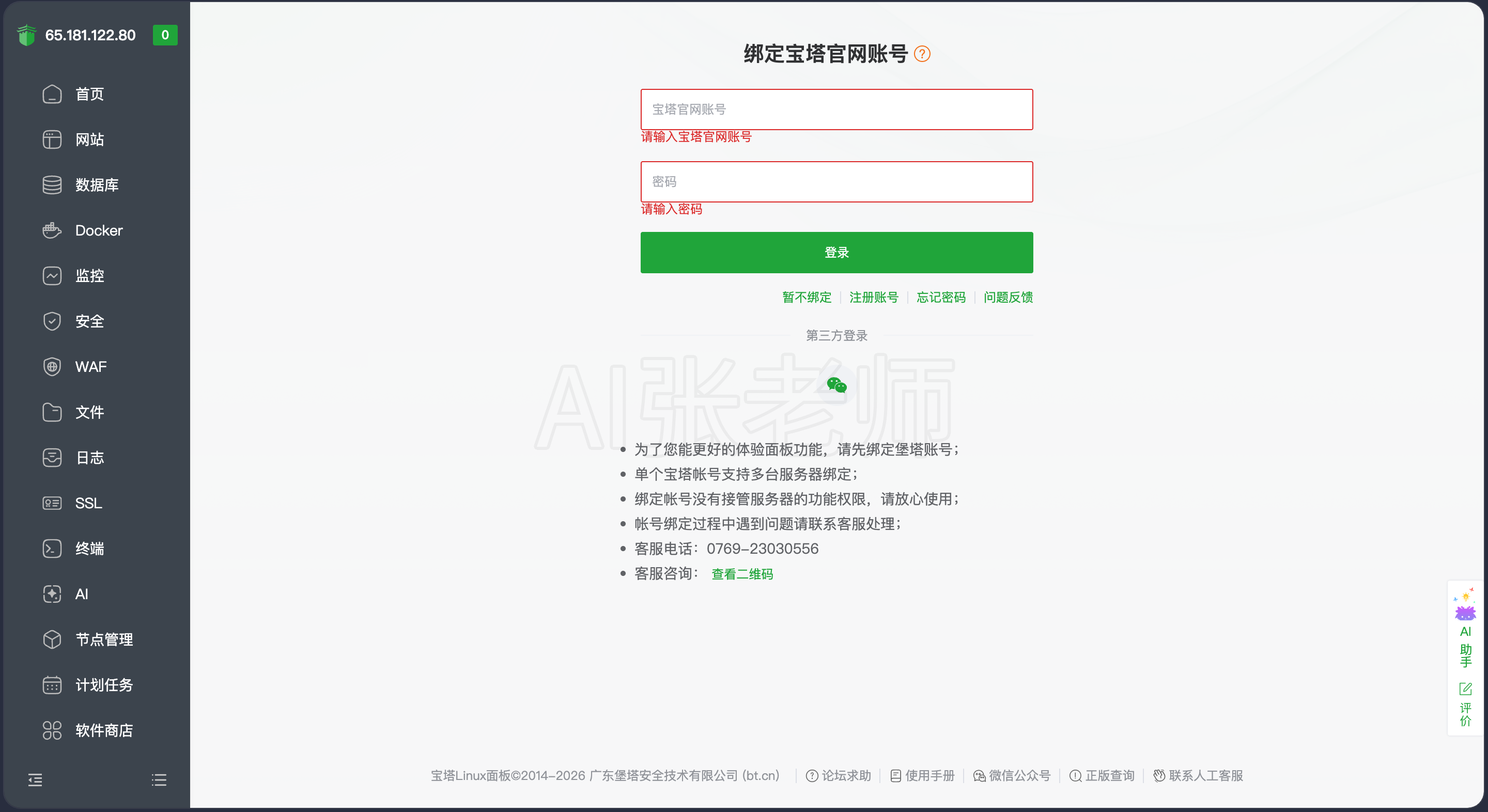Click the orange help question-mark icon
Viewport: 1488px width, 812px height.
922,54
